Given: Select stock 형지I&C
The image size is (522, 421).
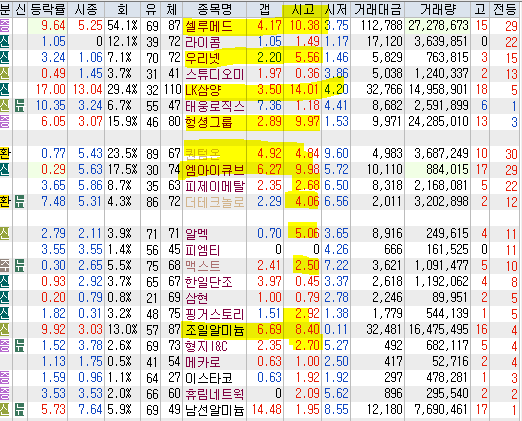Looking at the screenshot, I should 206,346.
